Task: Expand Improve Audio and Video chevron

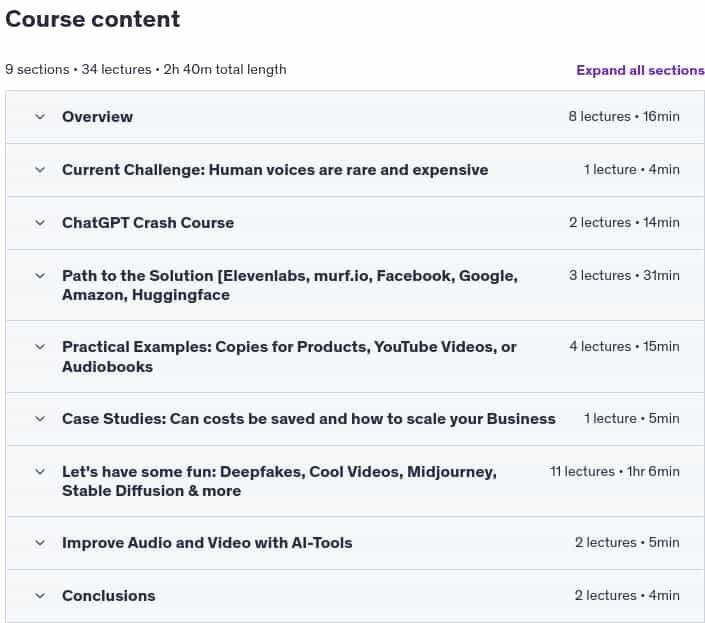Action: [40, 543]
